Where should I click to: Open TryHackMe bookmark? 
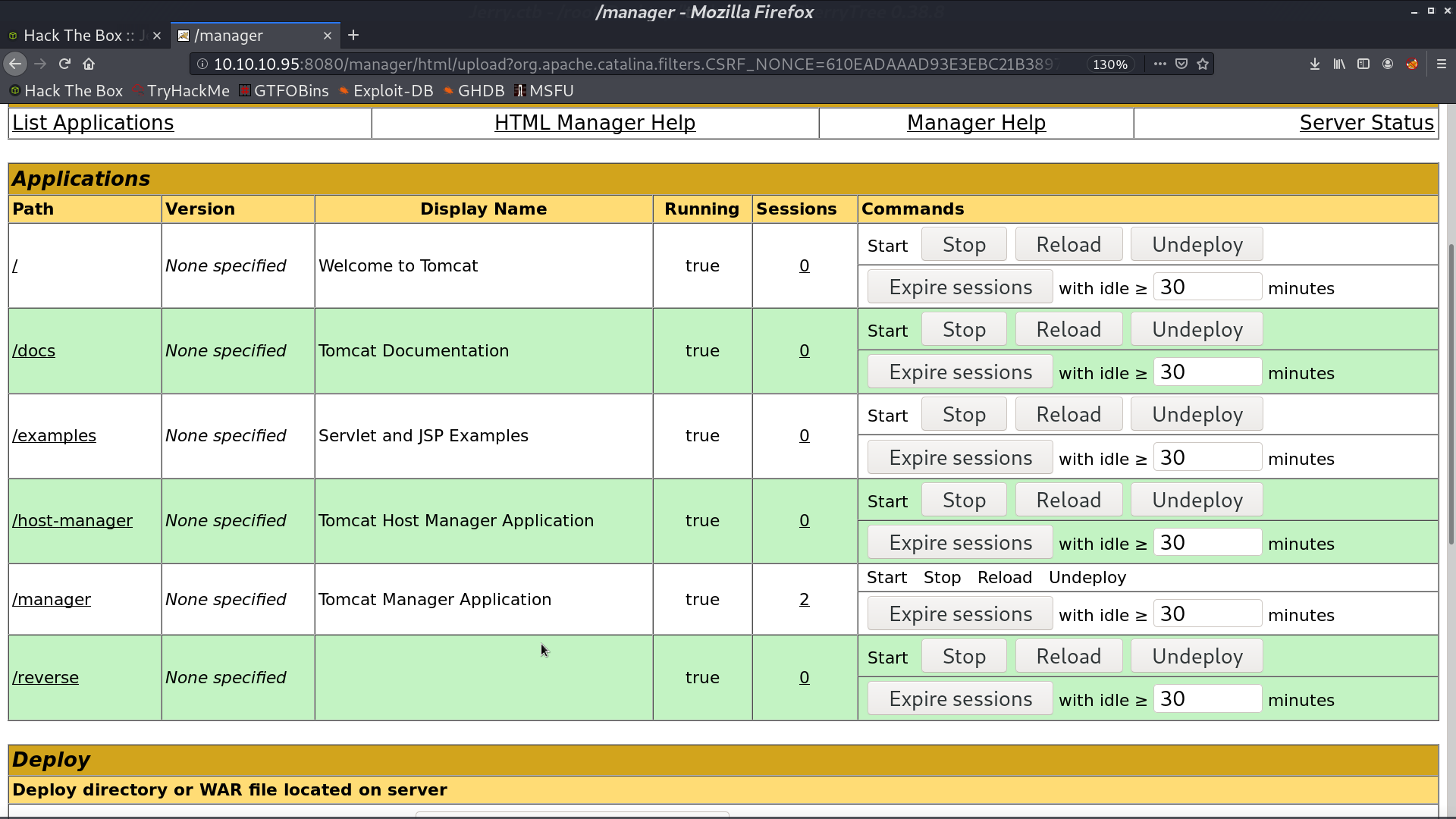pos(180,91)
